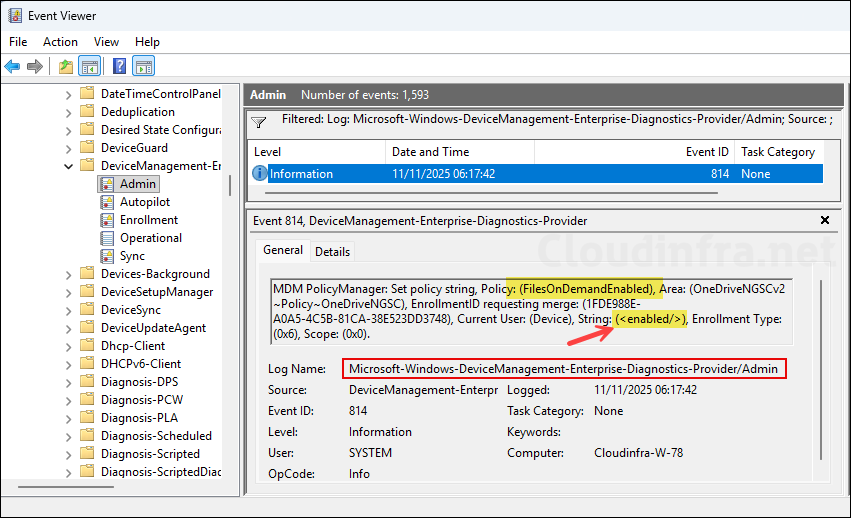Click the event list horizontal scrollbar
851x518 pixels.
[x=491, y=192]
